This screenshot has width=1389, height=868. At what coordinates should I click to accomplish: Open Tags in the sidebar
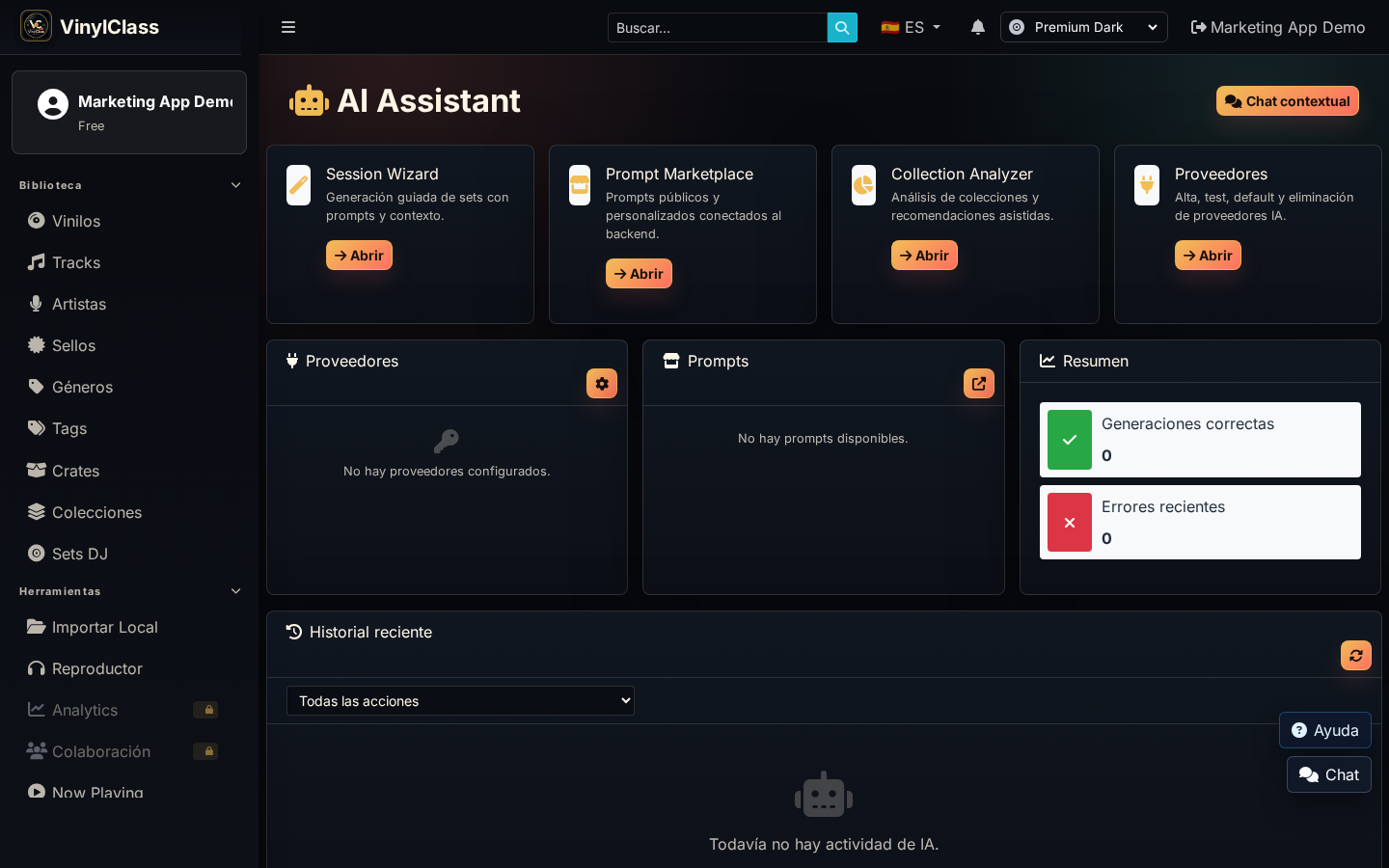coord(129,428)
